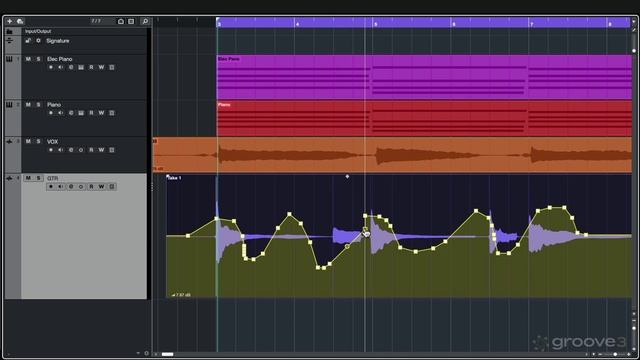This screenshot has width=640, height=360.
Task: Select the red Piano MIDI part
Action: [x=424, y=118]
